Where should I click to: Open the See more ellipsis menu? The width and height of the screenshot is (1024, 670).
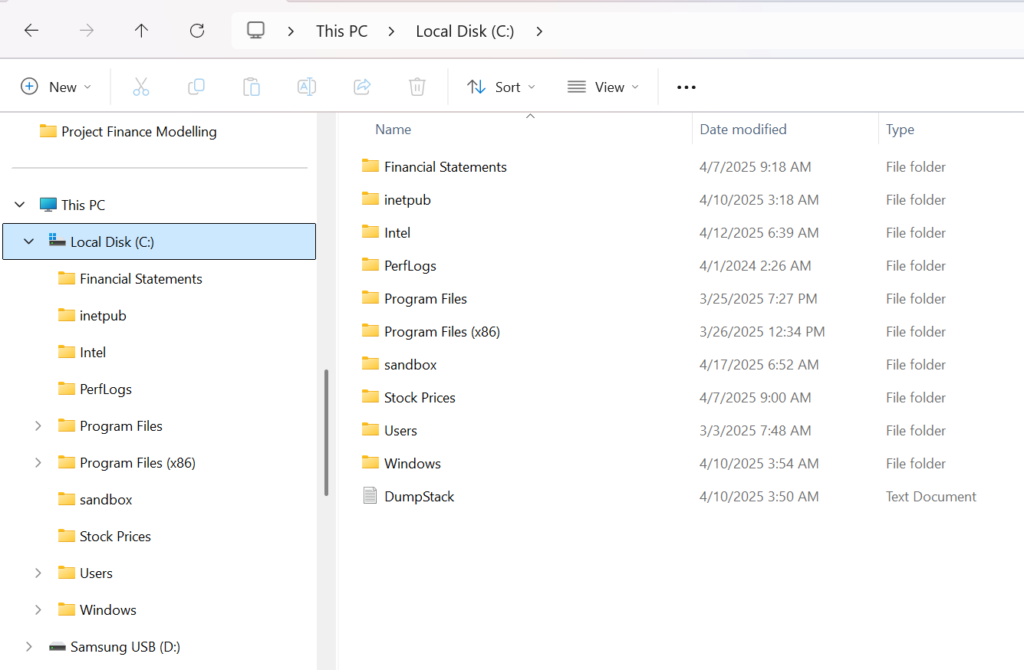(686, 87)
